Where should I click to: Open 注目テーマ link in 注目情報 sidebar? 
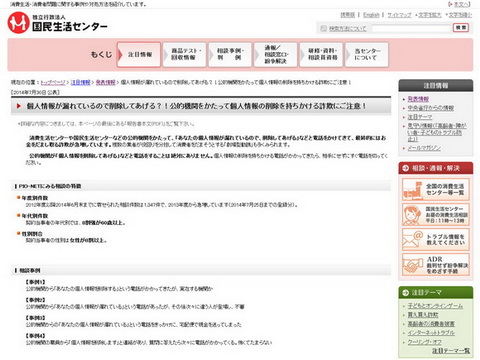tap(420, 117)
